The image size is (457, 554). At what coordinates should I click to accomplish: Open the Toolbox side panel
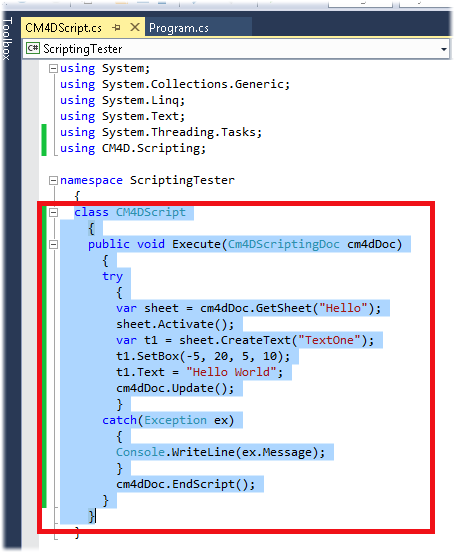click(x=8, y=39)
